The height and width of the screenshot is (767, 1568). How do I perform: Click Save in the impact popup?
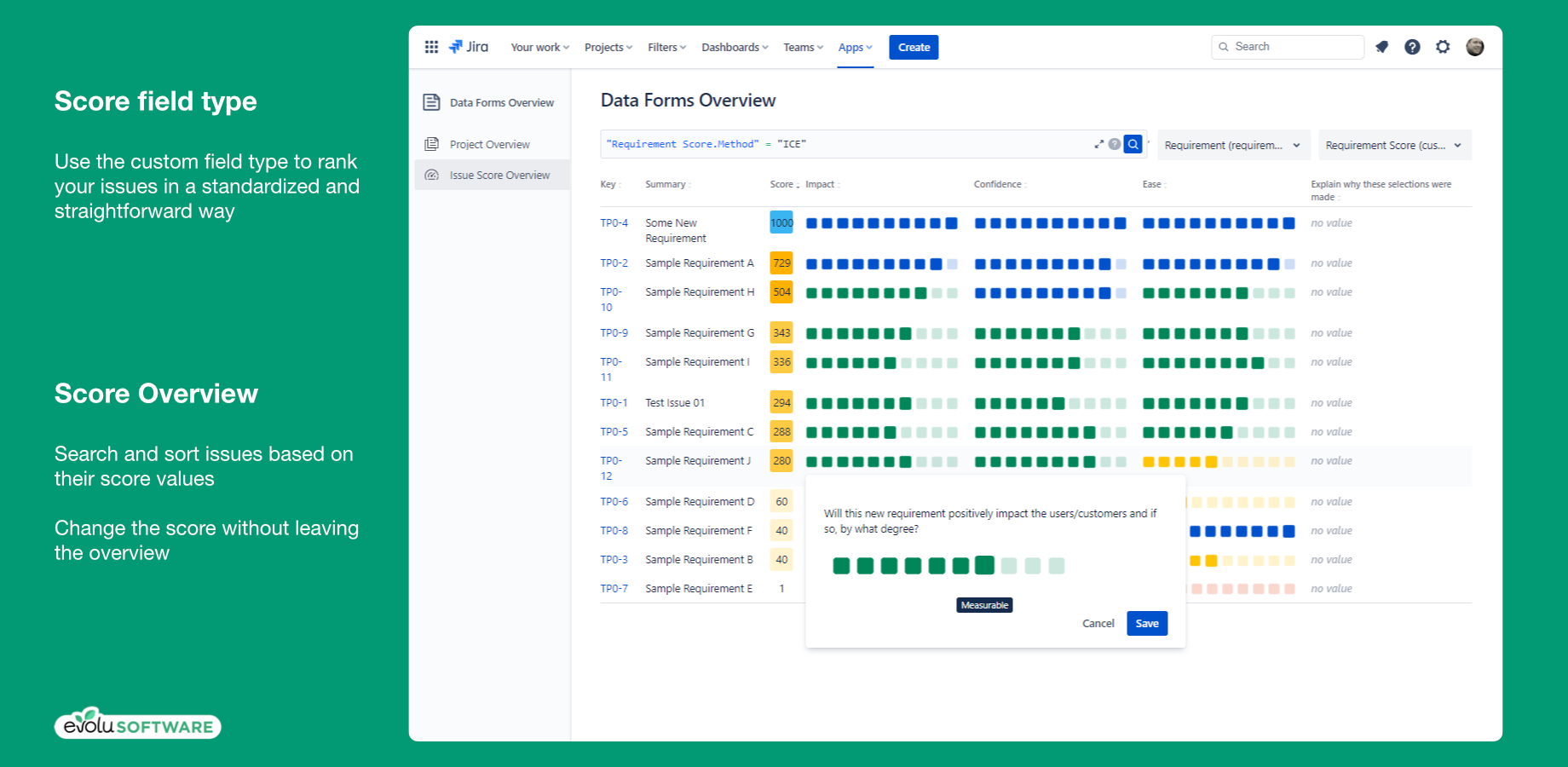[1147, 623]
